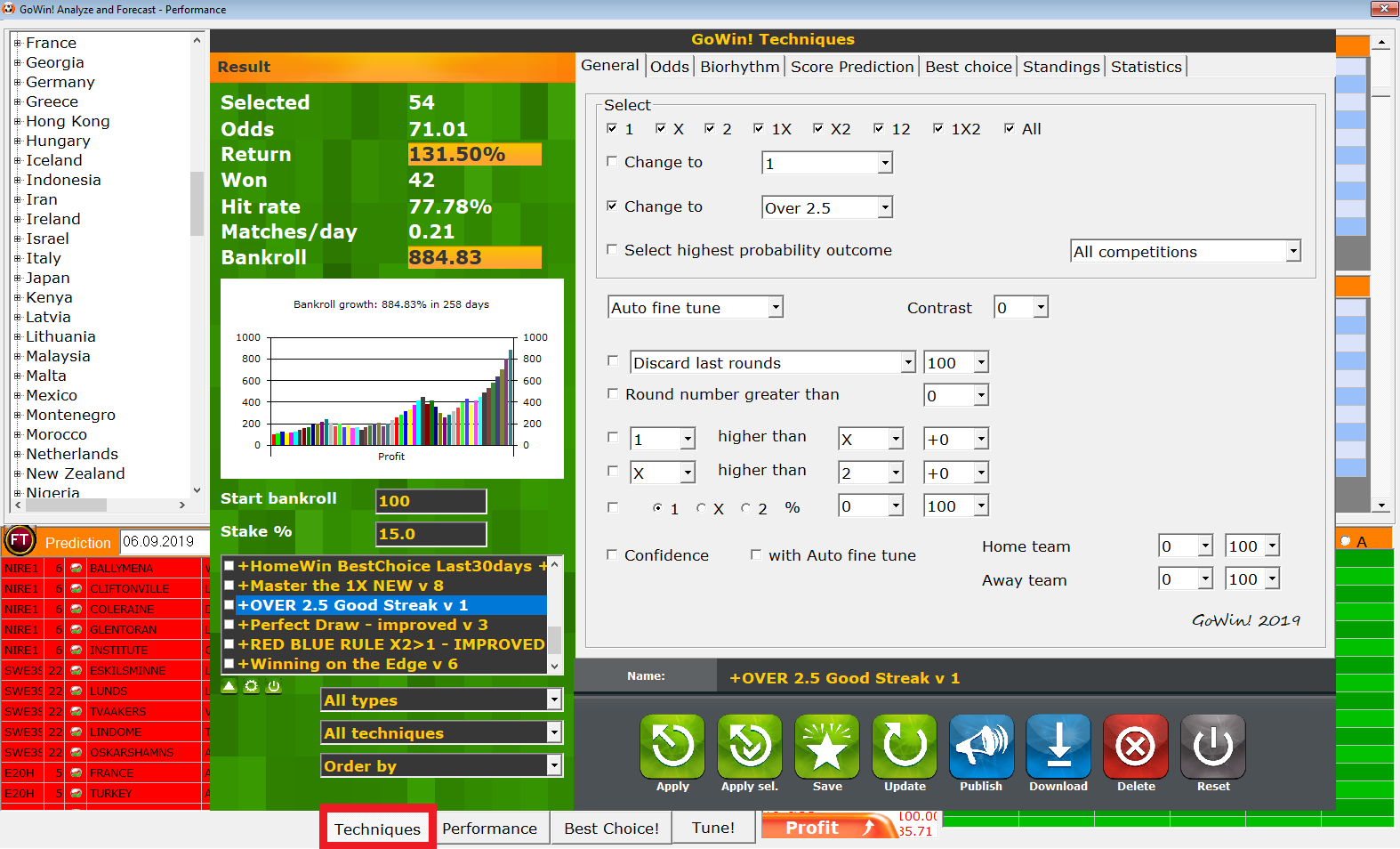Open the Score Prediction tab
The height and width of the screenshot is (849, 1400).
[x=852, y=67]
